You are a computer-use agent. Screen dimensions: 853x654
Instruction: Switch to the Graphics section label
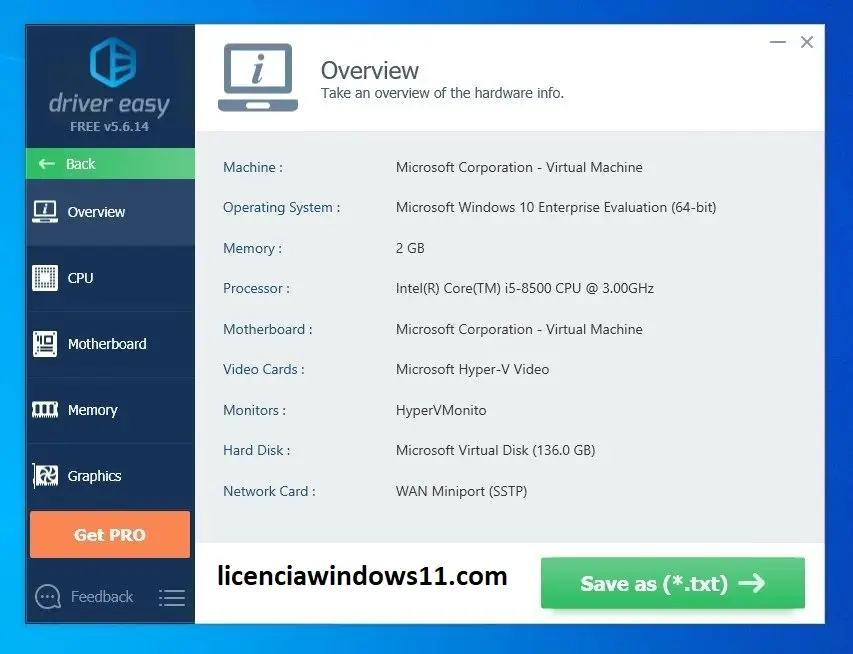(95, 476)
